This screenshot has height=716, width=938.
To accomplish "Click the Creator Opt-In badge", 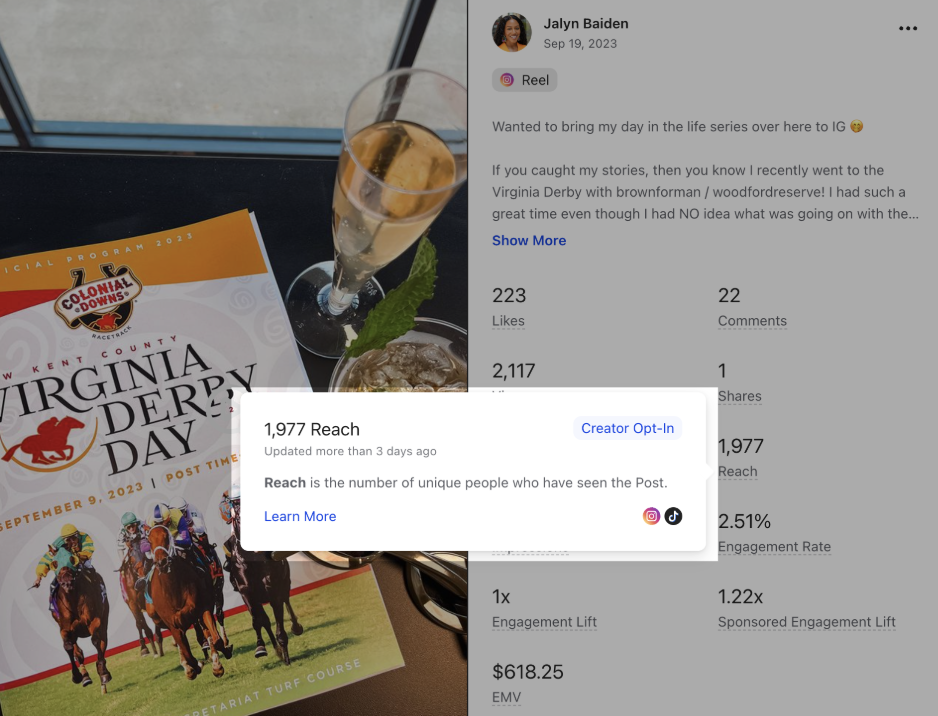I will coord(628,428).
